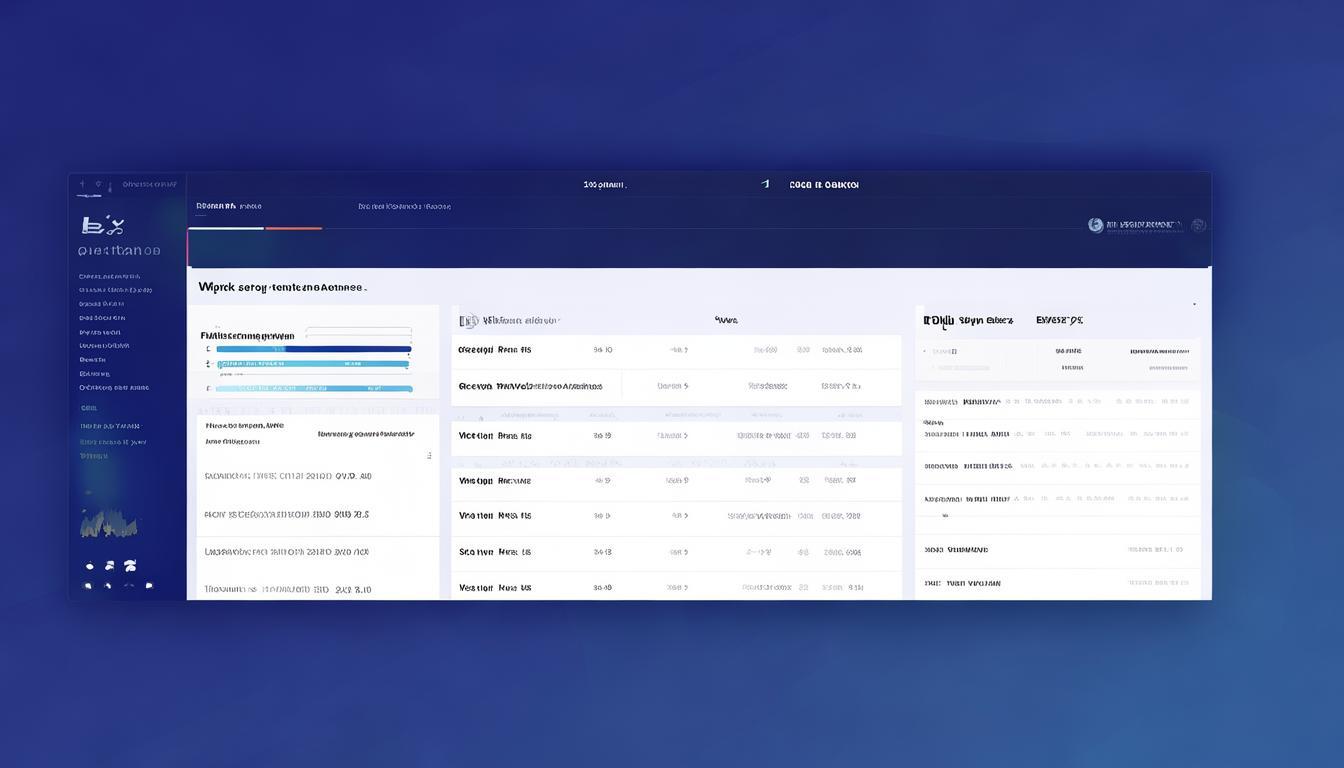Select the first tab with white underline
1344x768 pixels.
point(228,207)
